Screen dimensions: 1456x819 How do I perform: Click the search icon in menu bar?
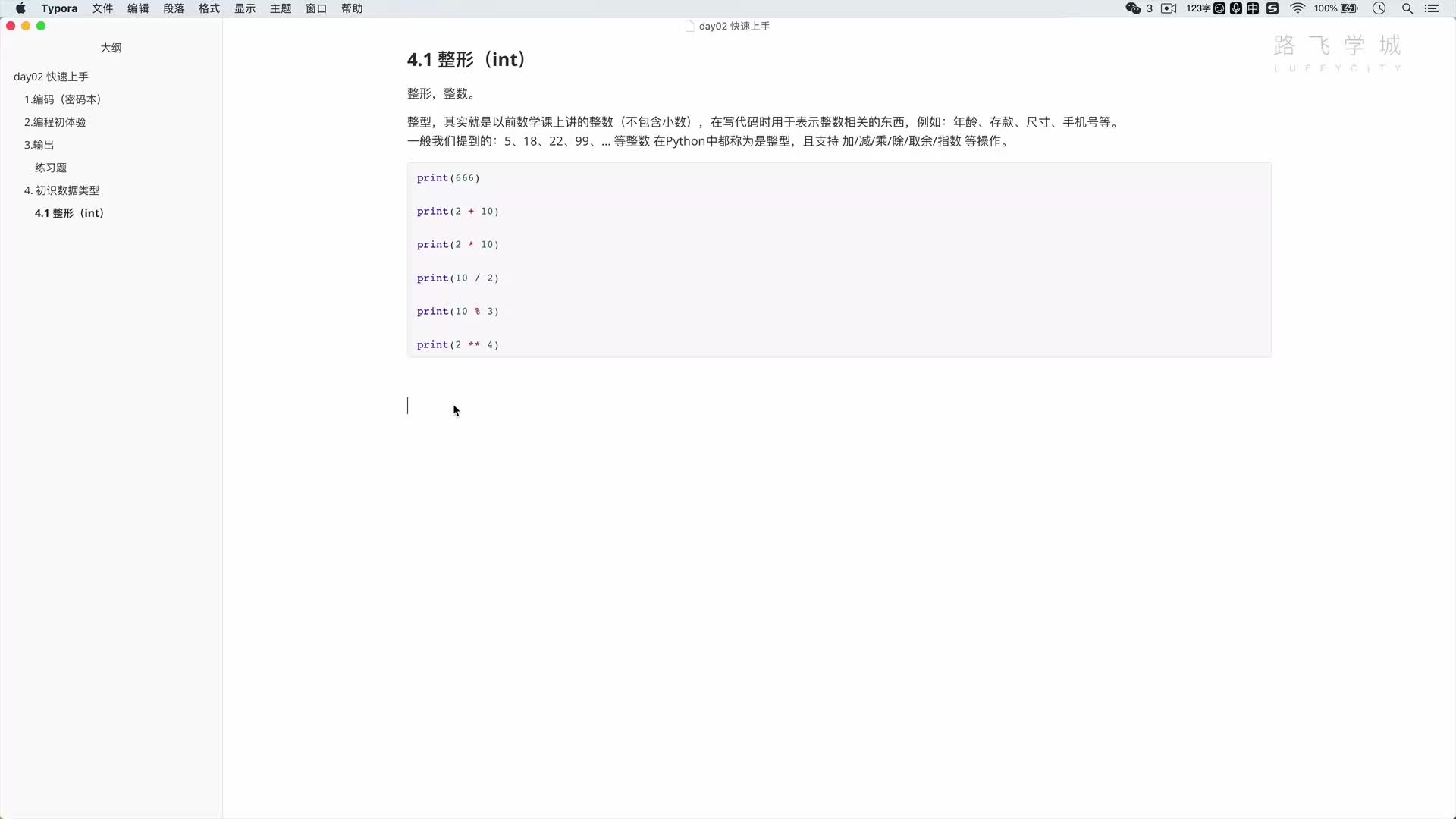1407,8
